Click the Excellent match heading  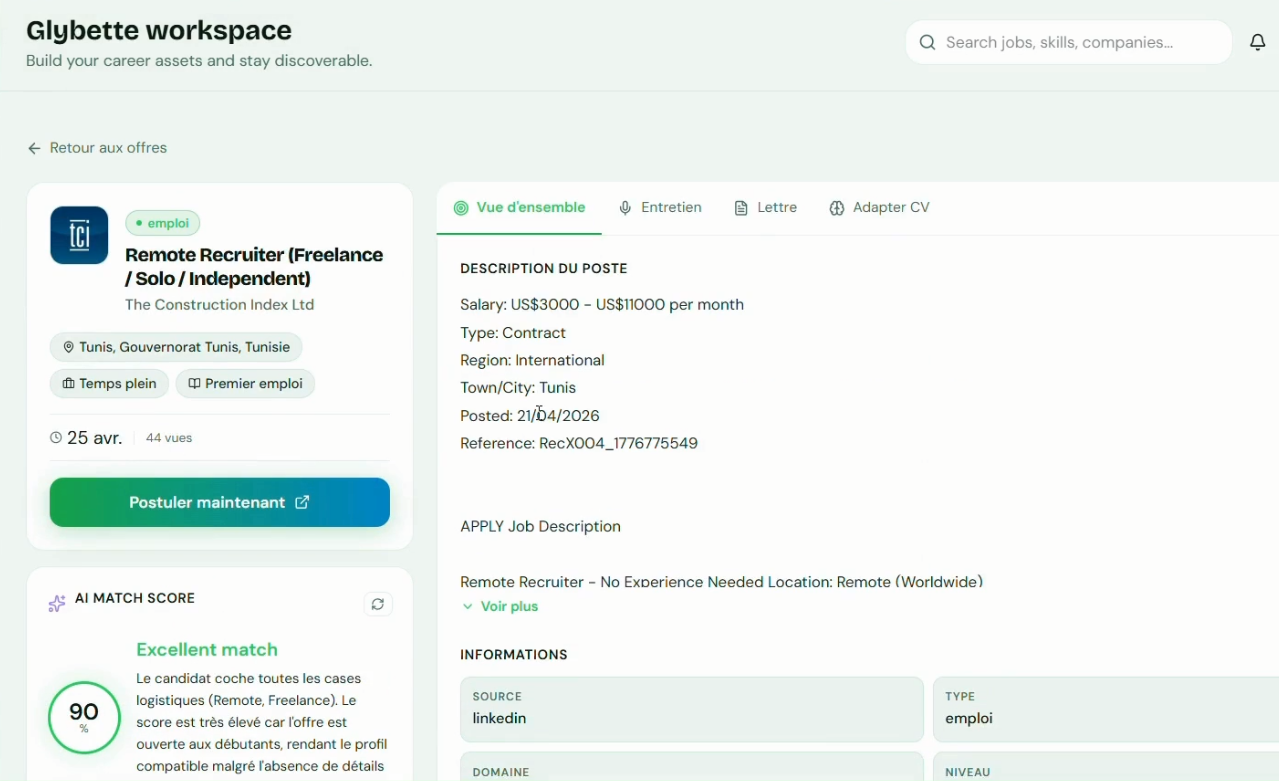(207, 650)
